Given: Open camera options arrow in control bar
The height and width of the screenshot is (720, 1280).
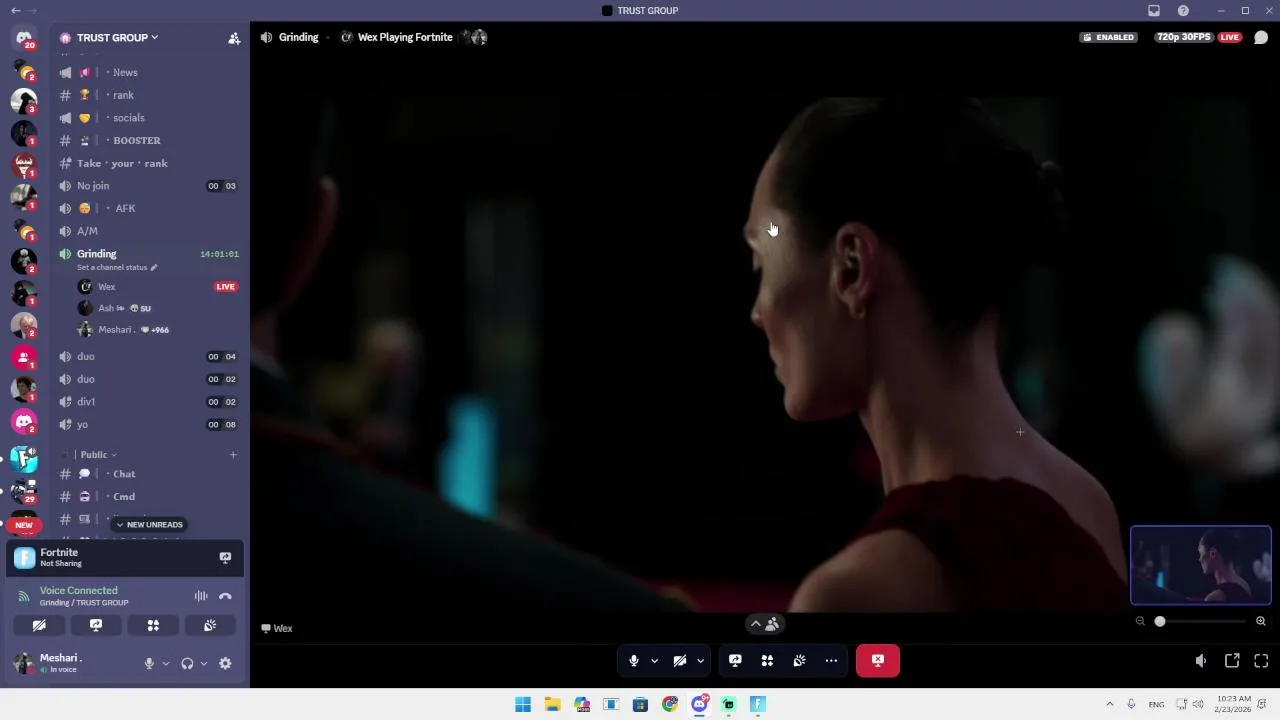Looking at the screenshot, I should coord(700,660).
